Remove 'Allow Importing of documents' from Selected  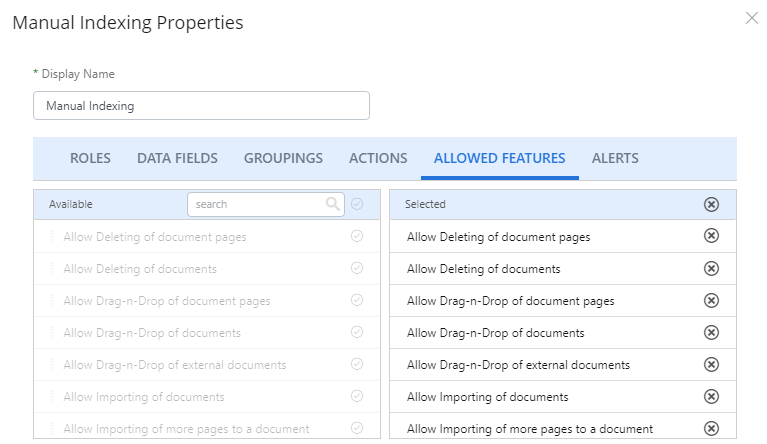coord(711,397)
